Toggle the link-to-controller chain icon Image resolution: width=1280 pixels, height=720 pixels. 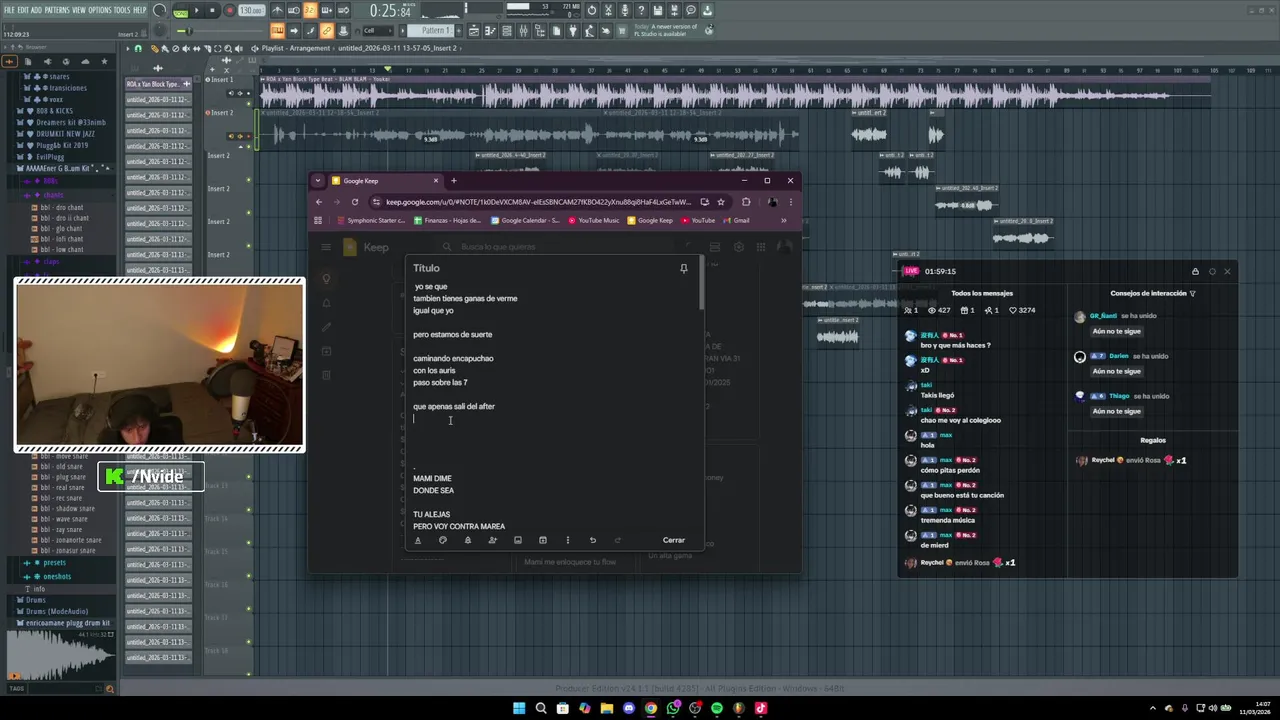coord(327,30)
